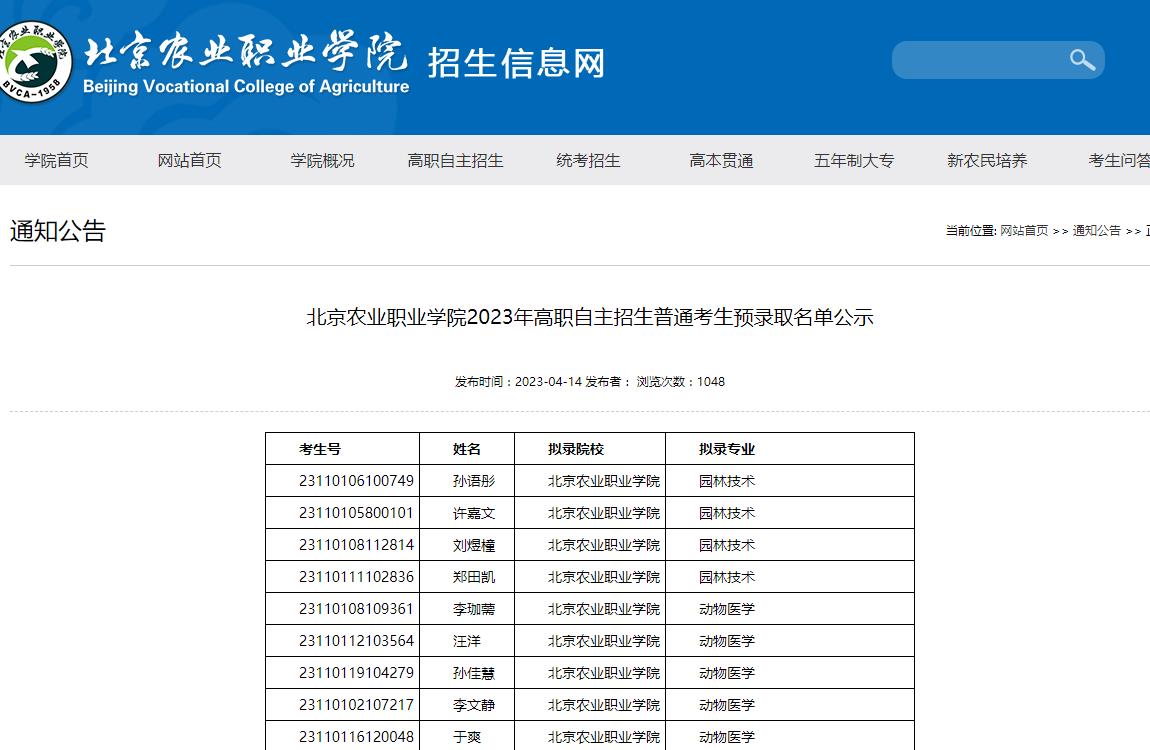The width and height of the screenshot is (1150, 750).
Task: Click the 拟录院校 column header
Action: pyautogui.click(x=576, y=449)
